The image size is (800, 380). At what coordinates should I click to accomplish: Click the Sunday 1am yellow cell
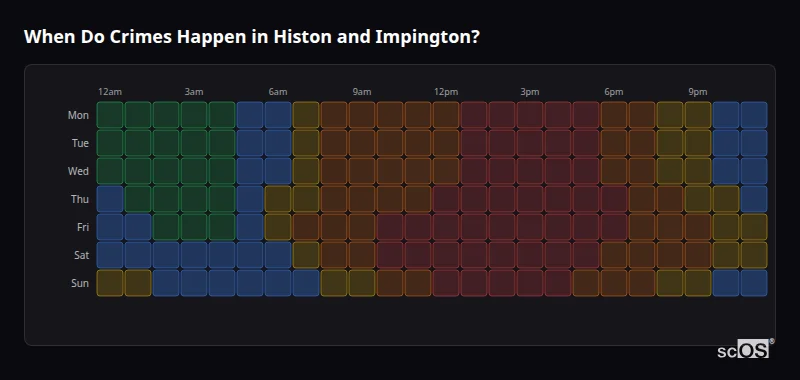point(138,283)
